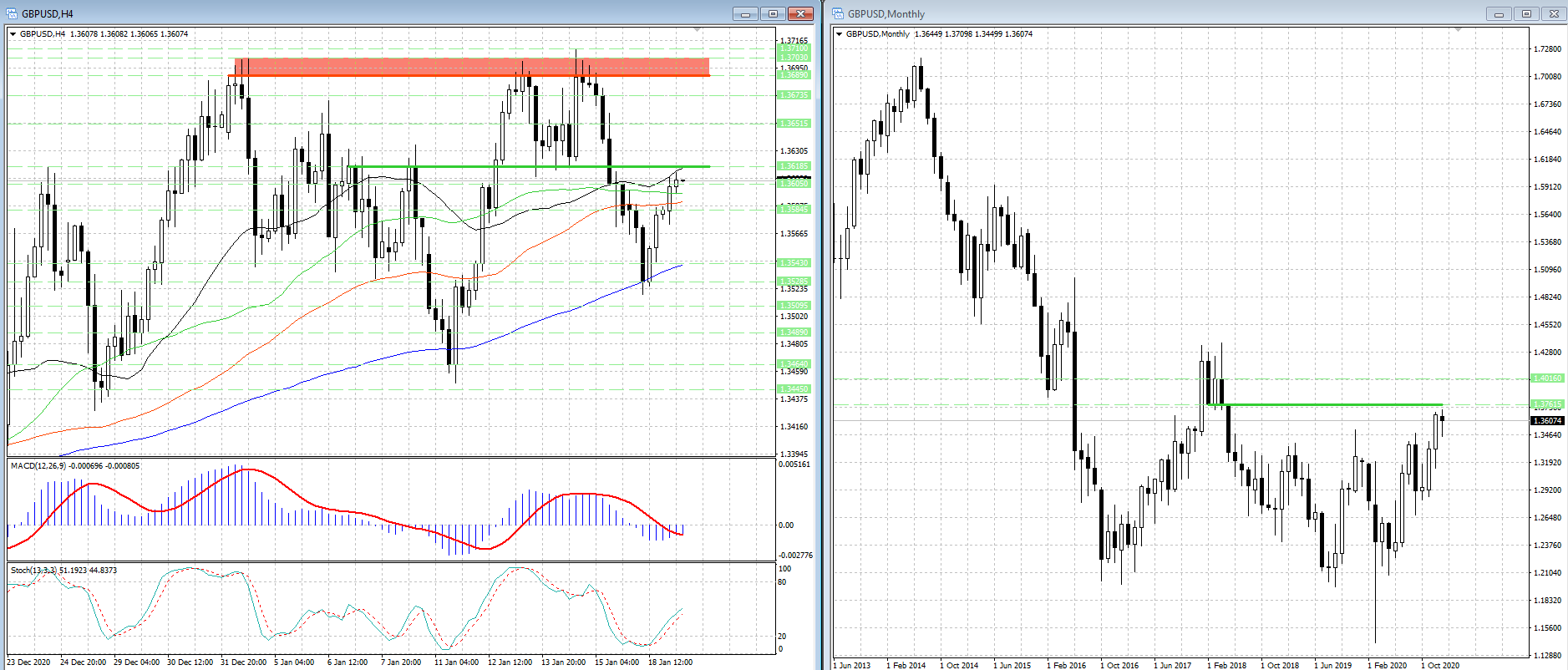The height and width of the screenshot is (670, 1568).
Task: Click the chart shift marker on Monthly chart
Action: [1459, 30]
